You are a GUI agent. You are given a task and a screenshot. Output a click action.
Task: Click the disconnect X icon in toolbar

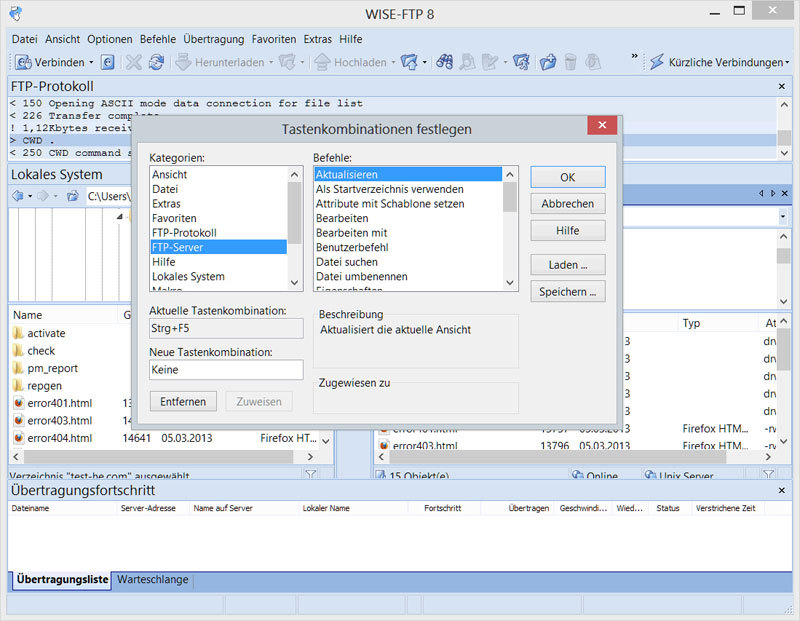coord(134,62)
